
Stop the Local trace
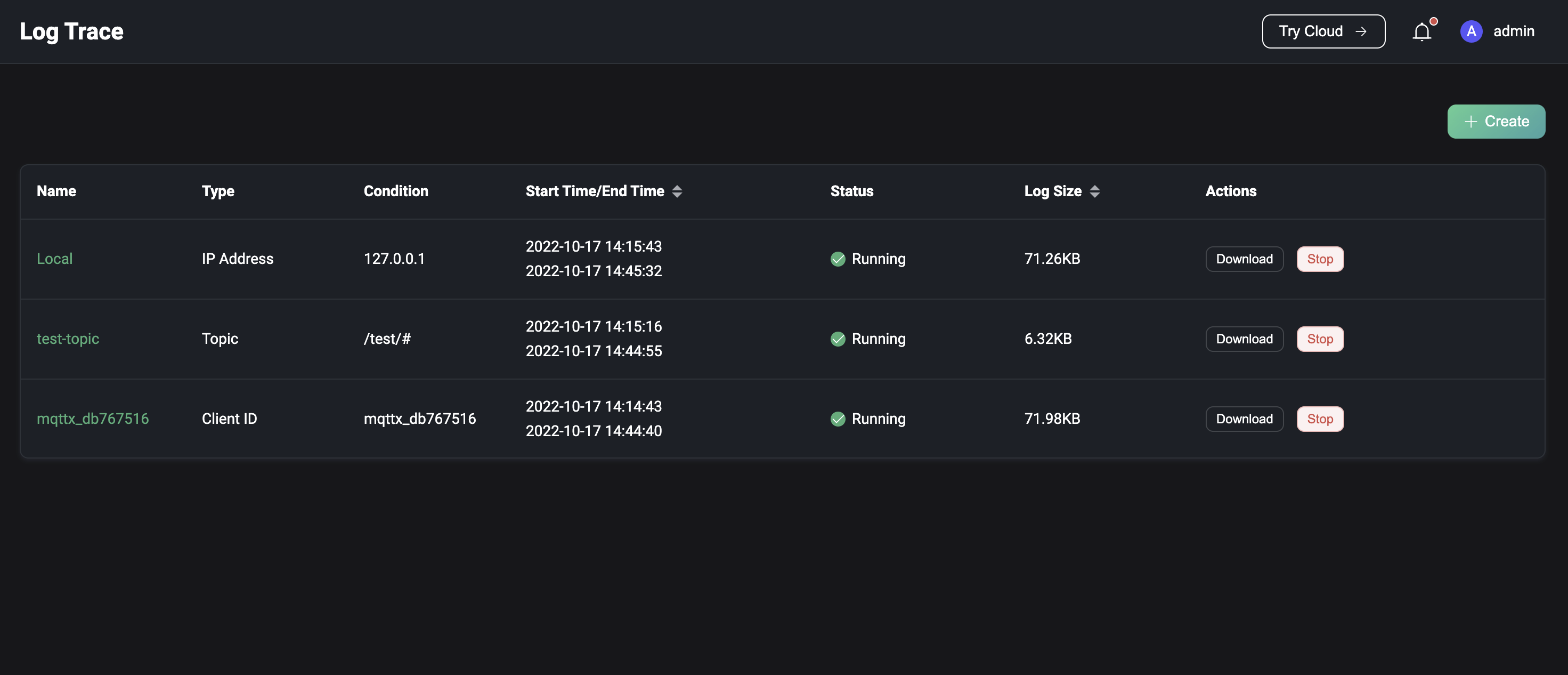point(1320,259)
